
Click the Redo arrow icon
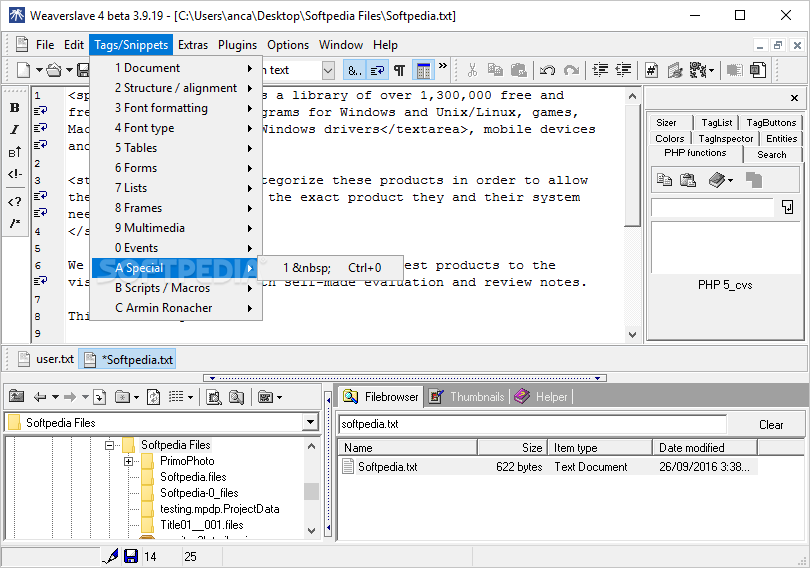click(x=571, y=70)
